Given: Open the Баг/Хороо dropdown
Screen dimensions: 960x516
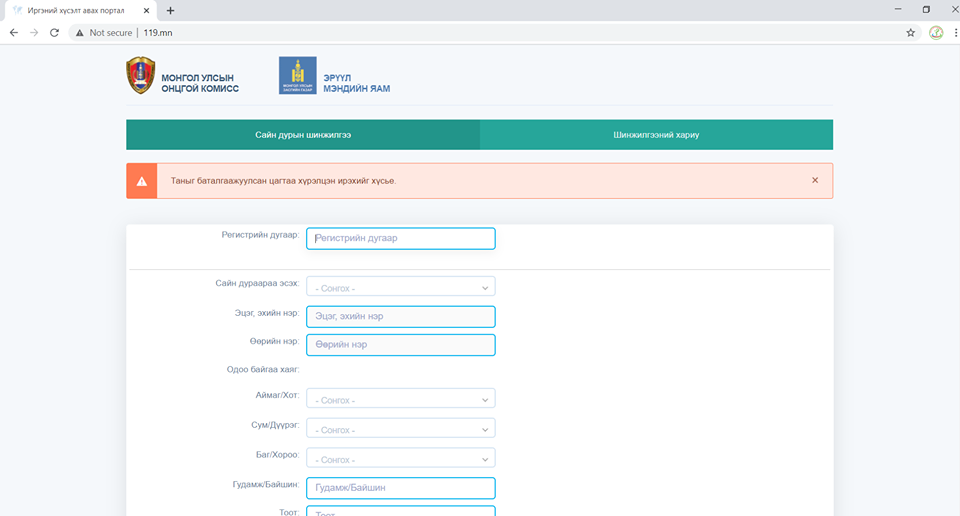Looking at the screenshot, I should coord(400,458).
